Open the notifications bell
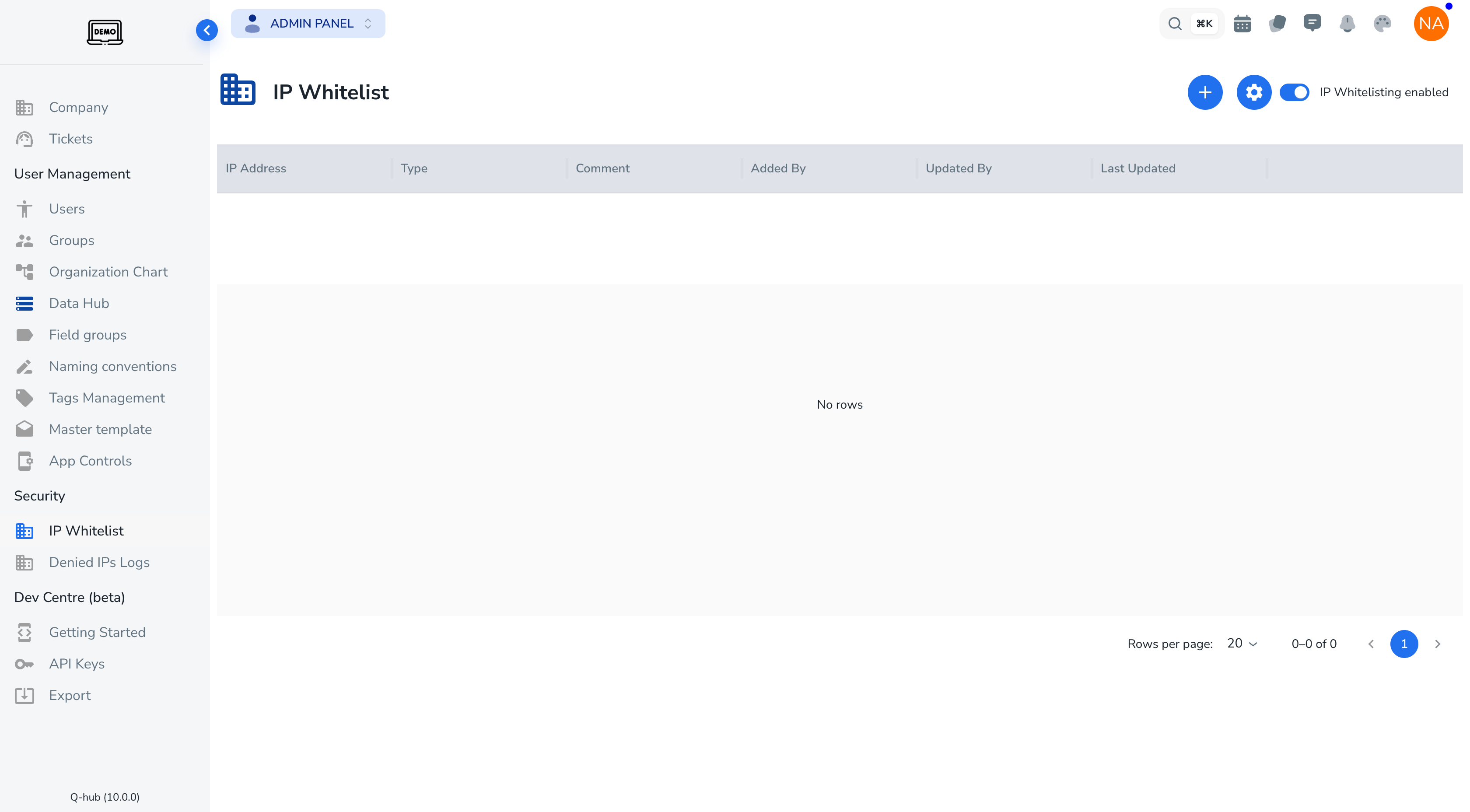 pos(1347,23)
